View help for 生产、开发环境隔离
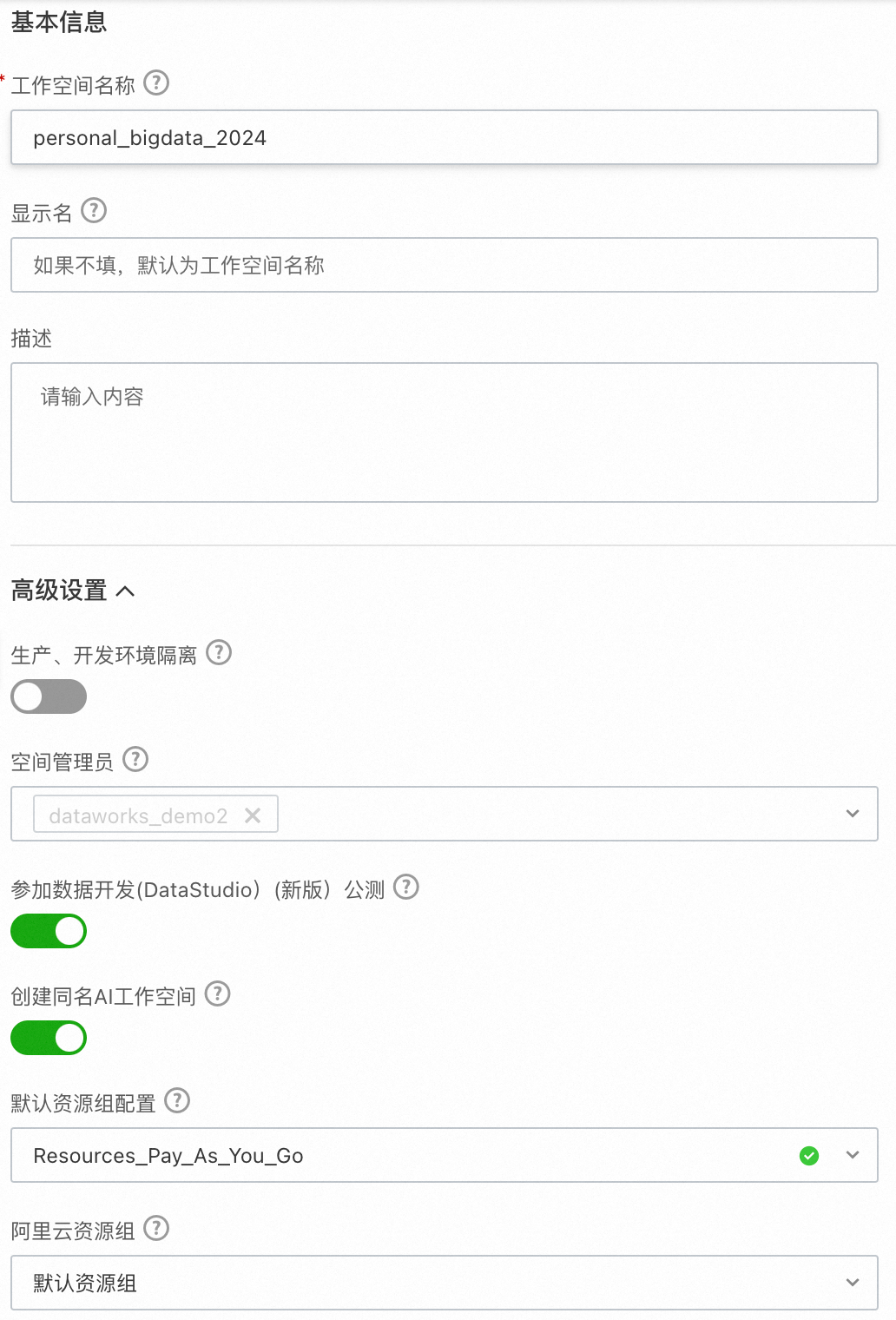Viewport: 896px width, 1320px height. pos(220,653)
